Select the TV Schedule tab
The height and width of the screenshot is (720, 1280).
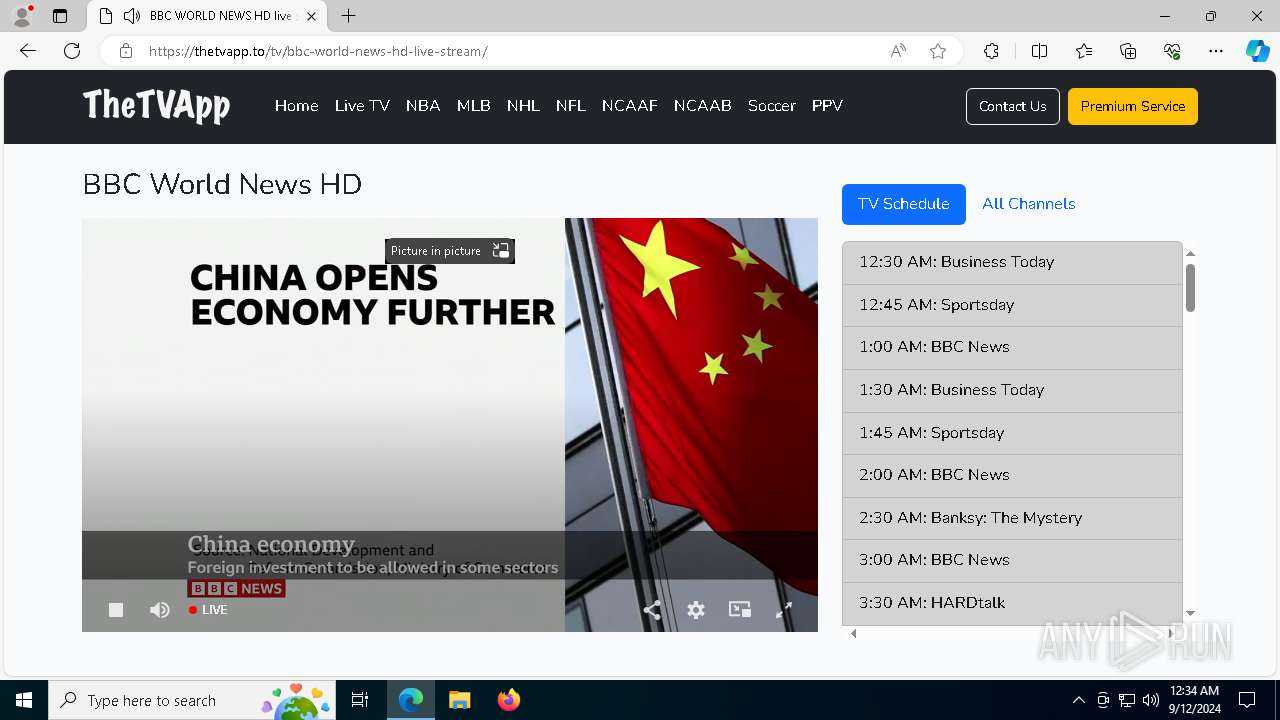tap(904, 204)
